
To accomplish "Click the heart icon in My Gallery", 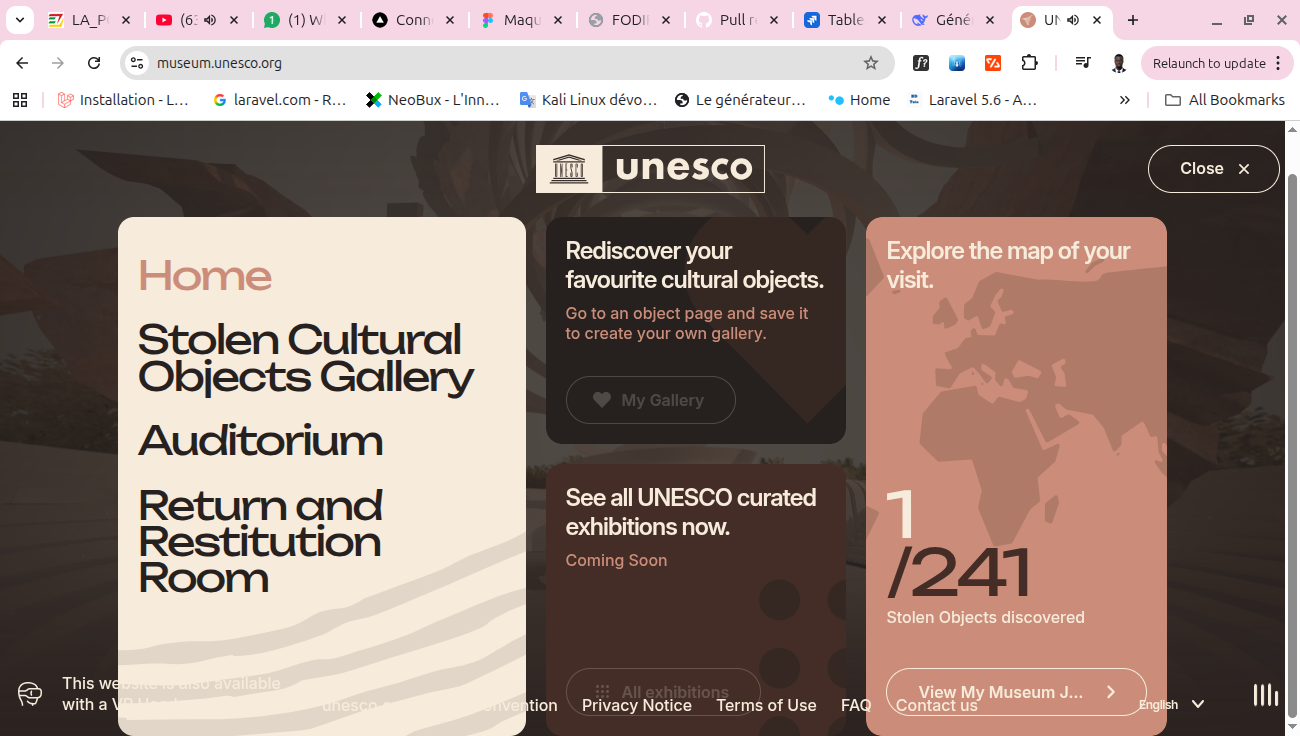I will (x=602, y=400).
